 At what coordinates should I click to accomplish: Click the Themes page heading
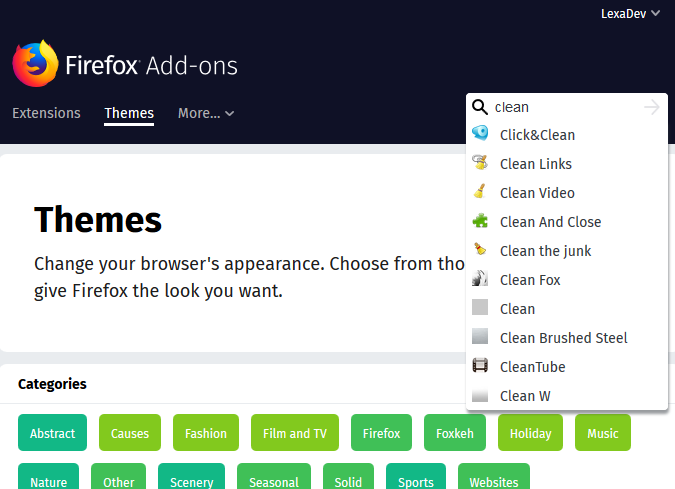point(98,220)
